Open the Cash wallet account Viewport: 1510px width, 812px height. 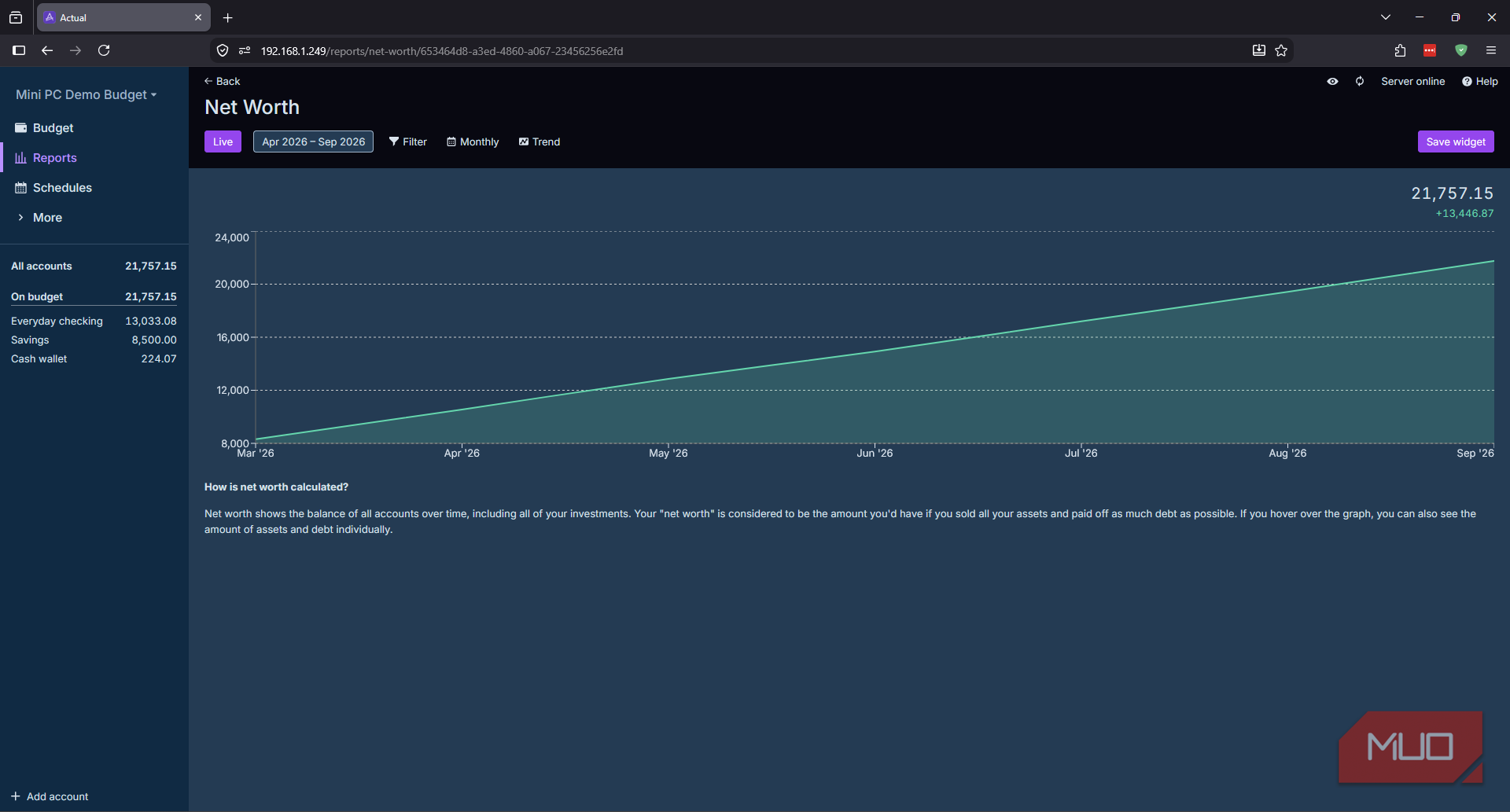pyautogui.click(x=94, y=358)
